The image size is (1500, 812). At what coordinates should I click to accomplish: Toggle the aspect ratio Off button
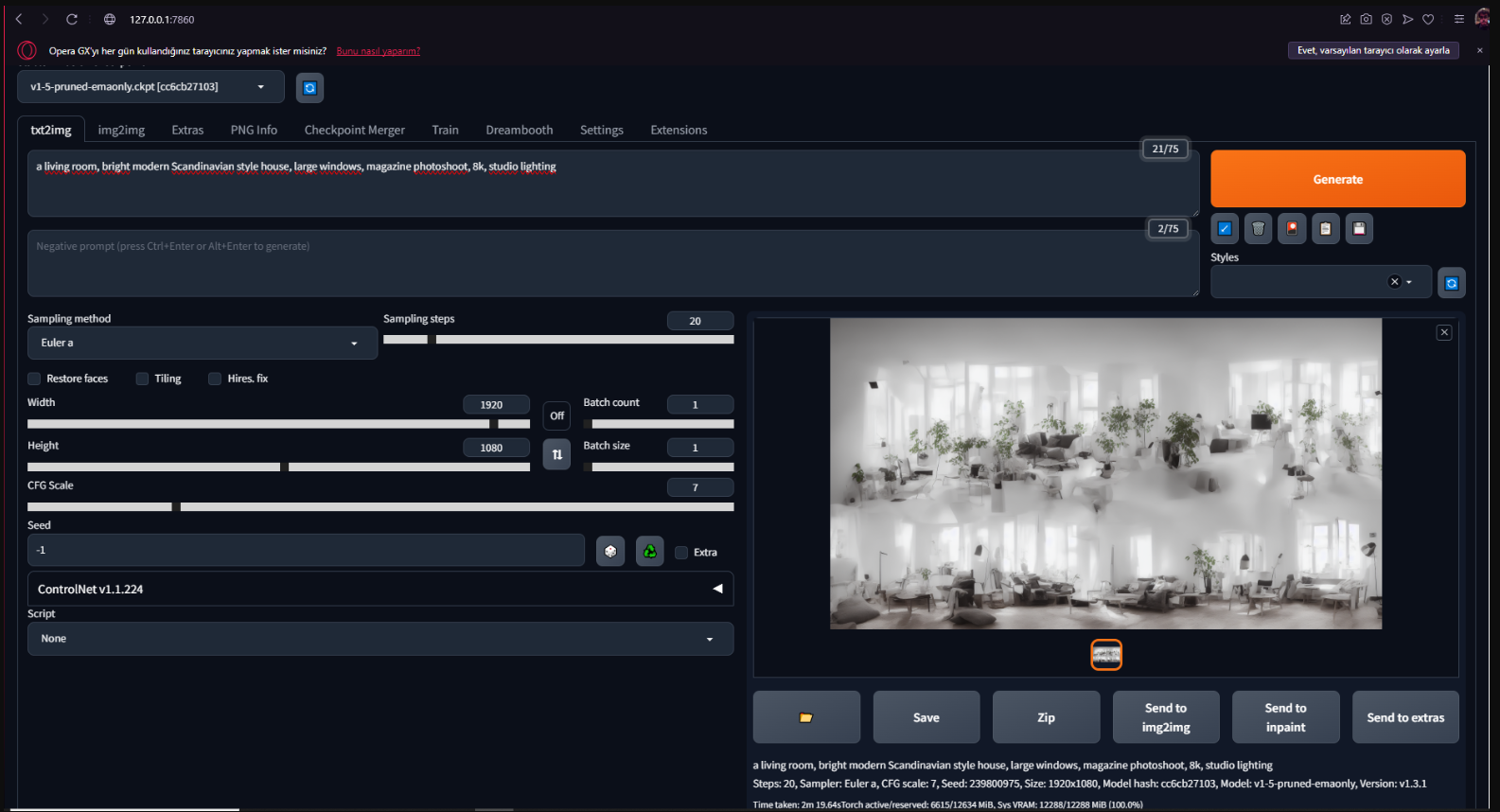click(556, 415)
